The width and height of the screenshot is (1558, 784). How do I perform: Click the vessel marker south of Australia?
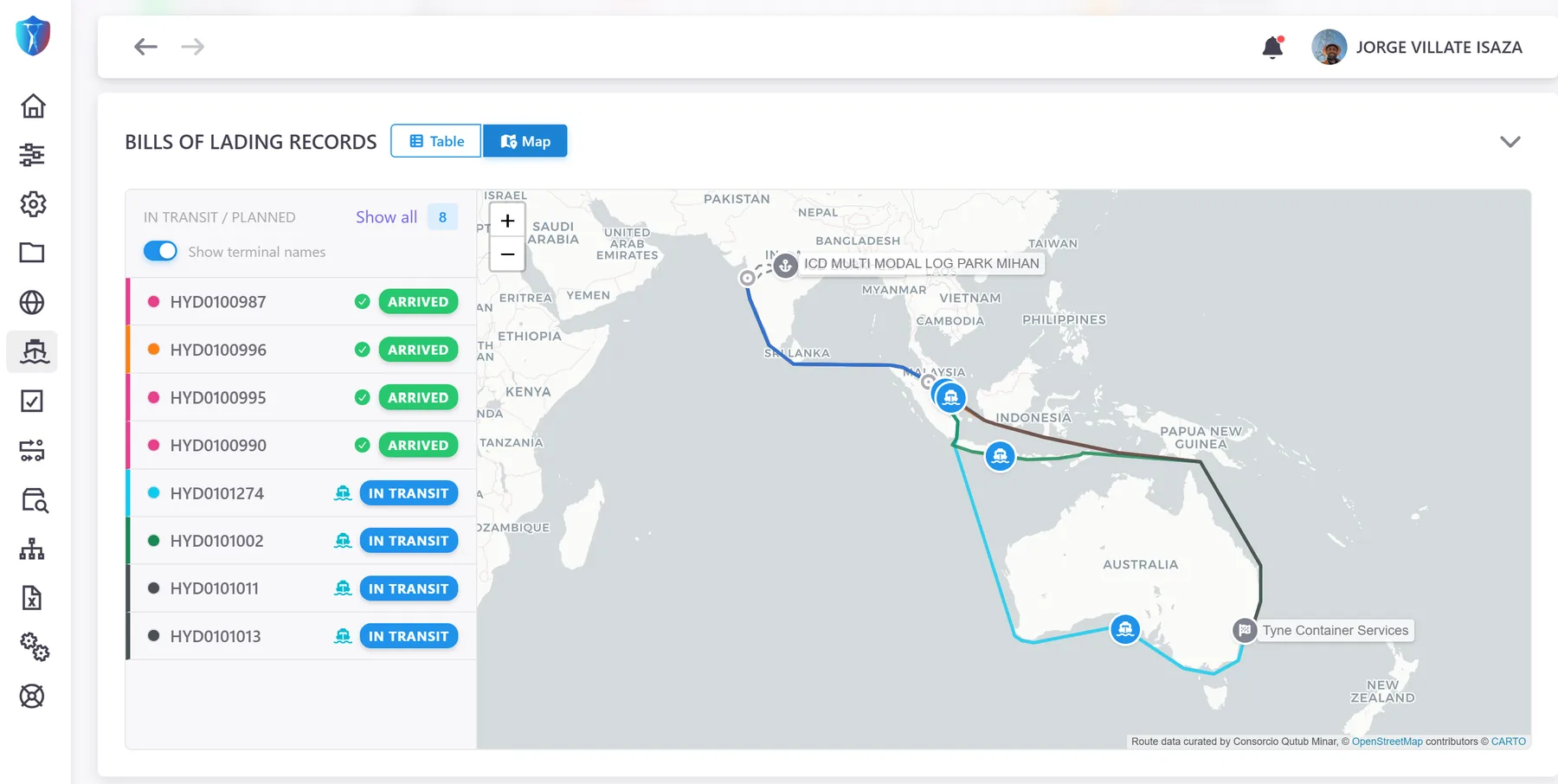(x=1124, y=628)
